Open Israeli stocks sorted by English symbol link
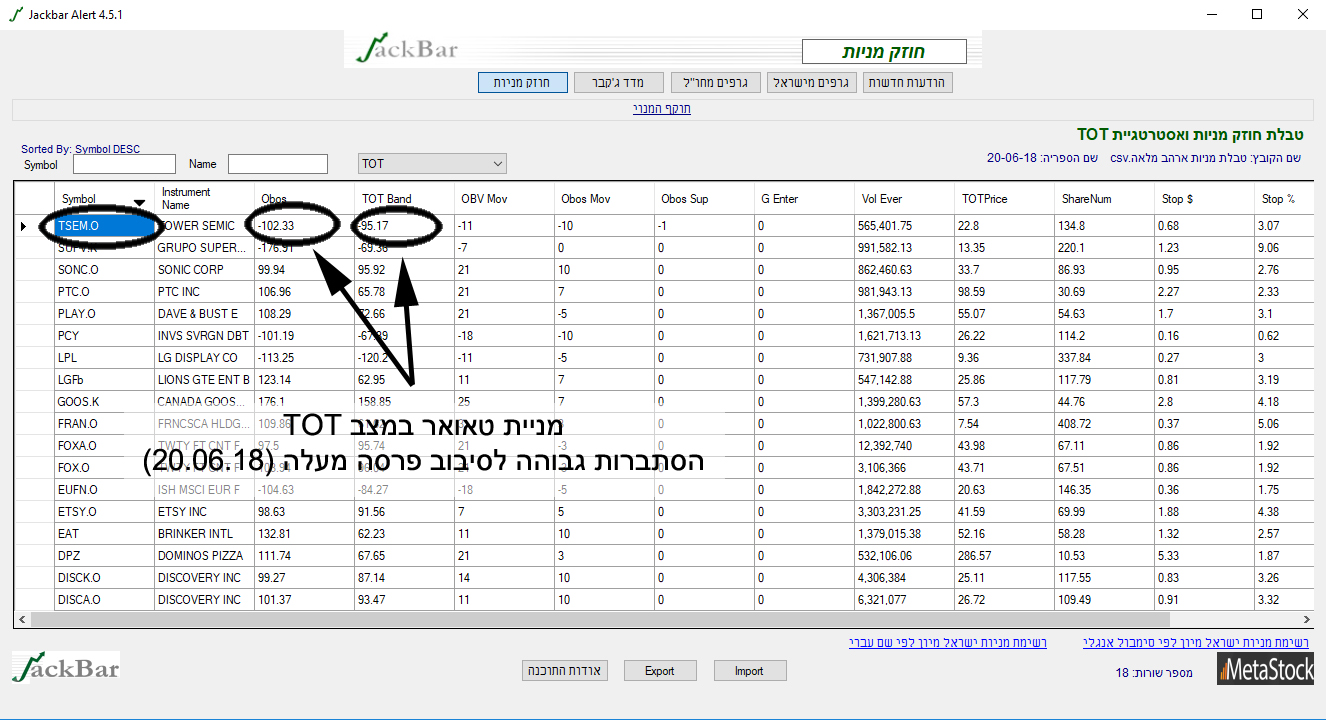Viewport: 1326px width, 720px height. point(1196,642)
